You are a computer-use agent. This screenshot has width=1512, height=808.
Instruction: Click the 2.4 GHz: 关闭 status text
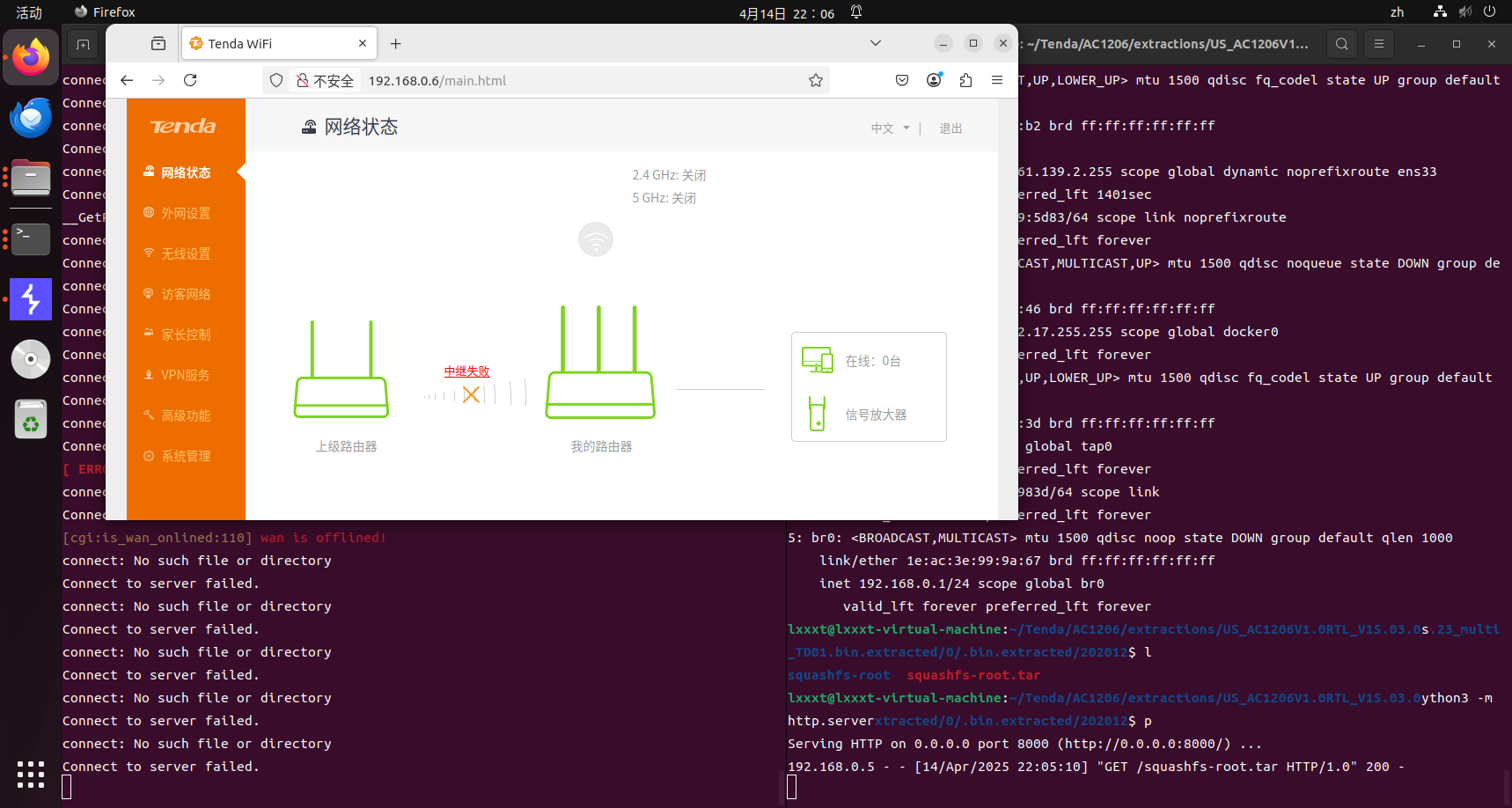(x=669, y=175)
